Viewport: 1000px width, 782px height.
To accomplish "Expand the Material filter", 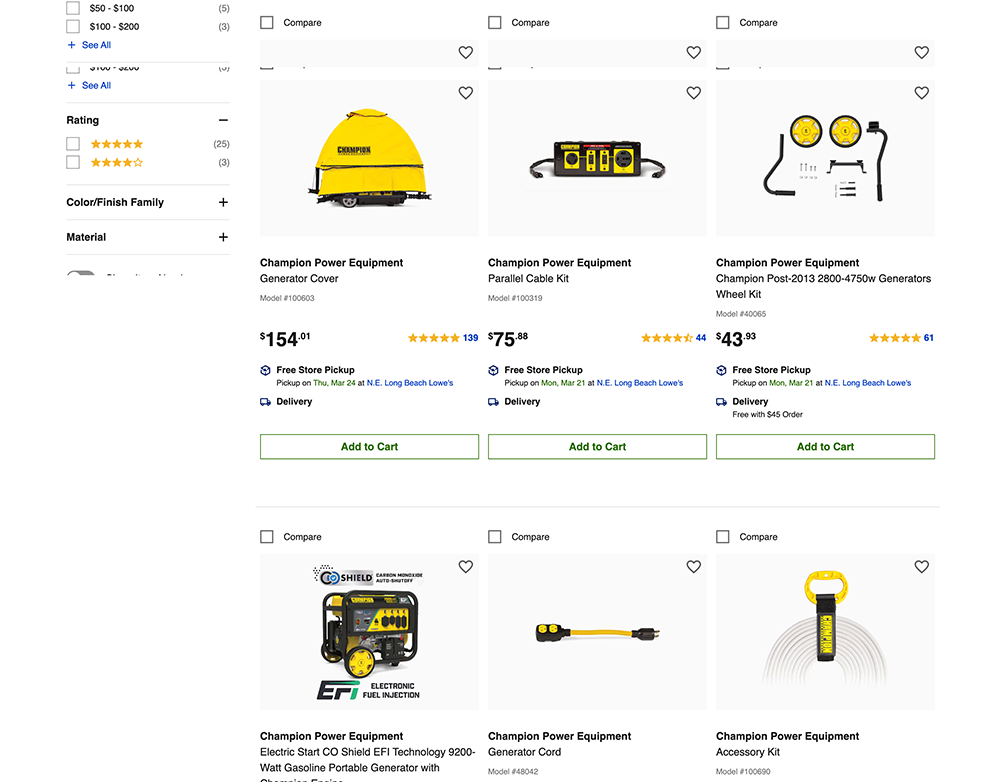I will 223,237.
